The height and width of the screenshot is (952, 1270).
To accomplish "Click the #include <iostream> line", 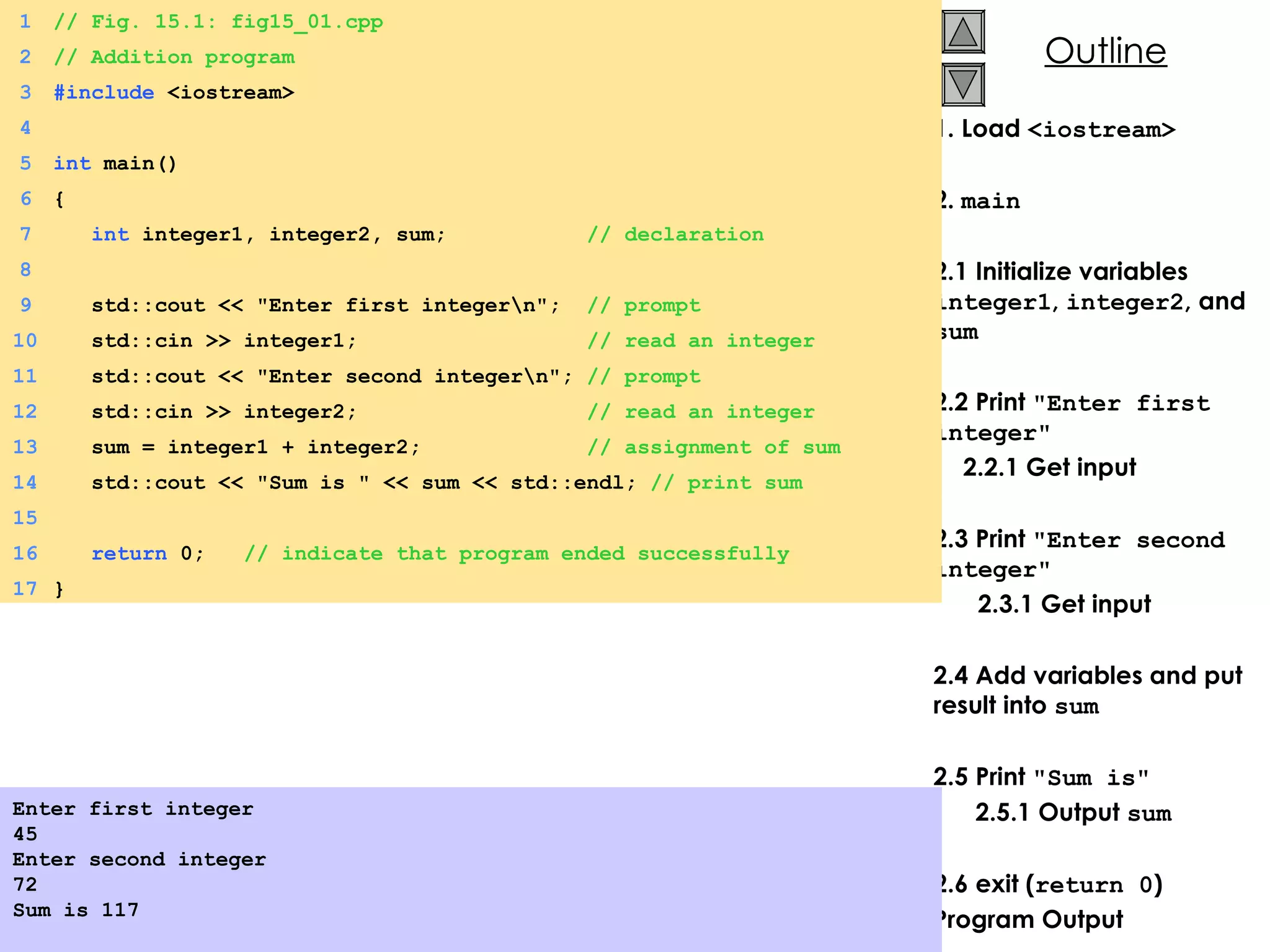I will (174, 92).
